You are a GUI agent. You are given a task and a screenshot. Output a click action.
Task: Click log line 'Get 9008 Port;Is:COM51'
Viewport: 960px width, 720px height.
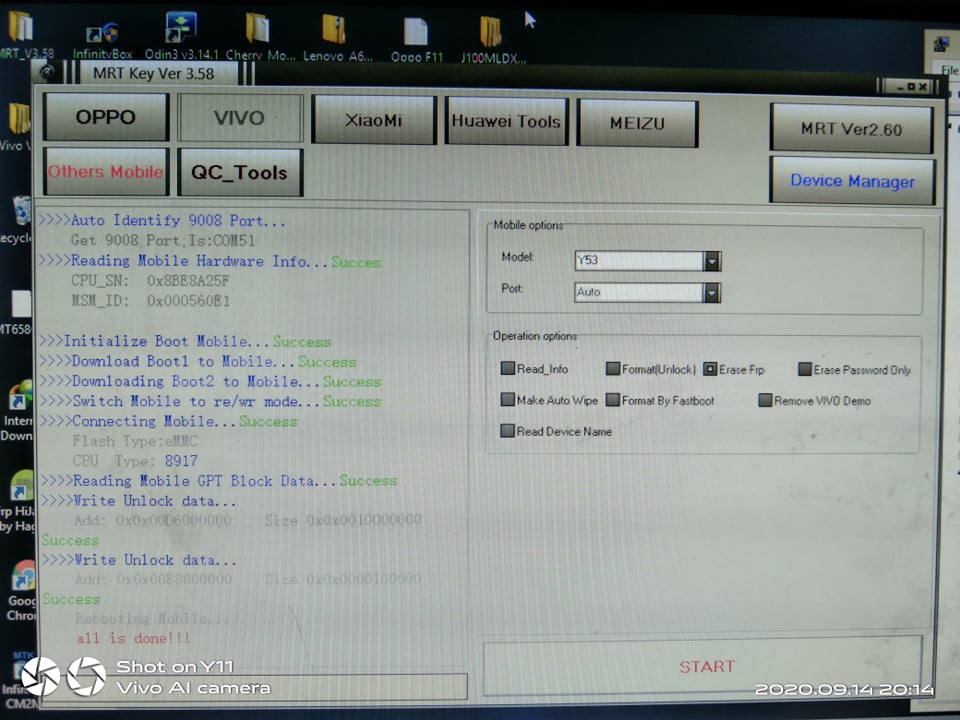[x=163, y=241]
